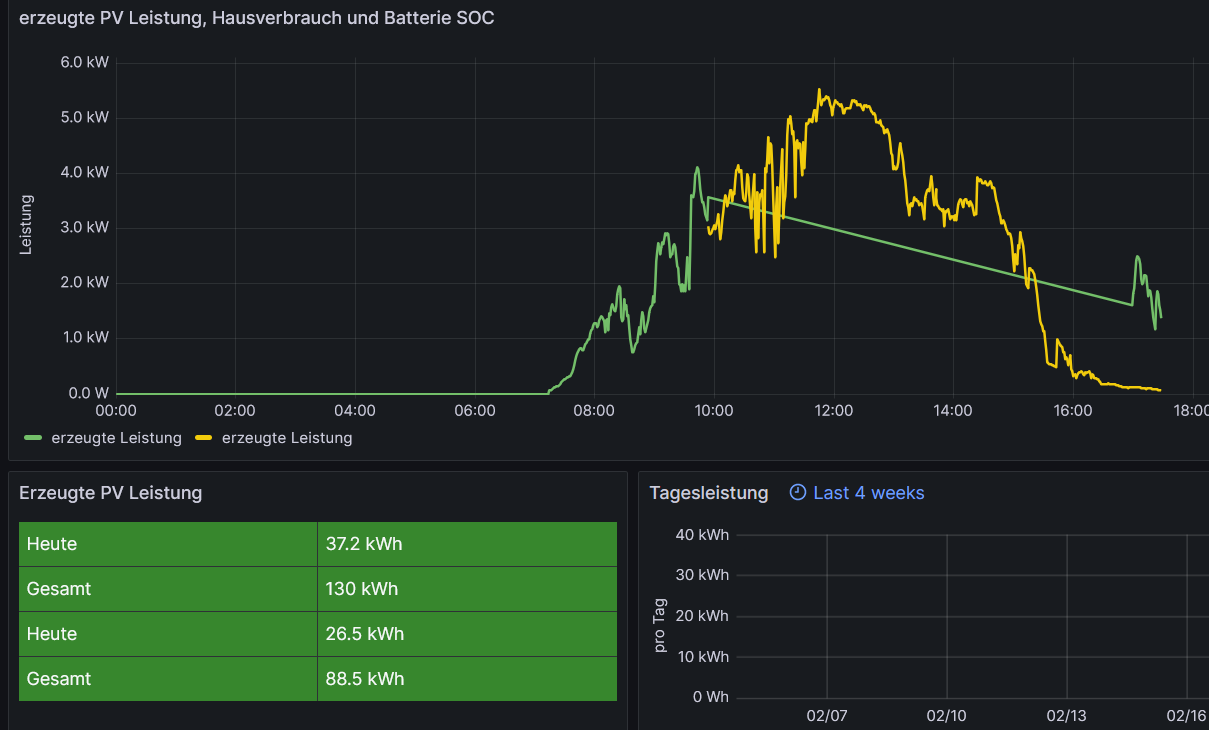The height and width of the screenshot is (730, 1209).
Task: Open the PV Leistung, Hausverbrauch und Batterie panel menu
Action: (256, 18)
